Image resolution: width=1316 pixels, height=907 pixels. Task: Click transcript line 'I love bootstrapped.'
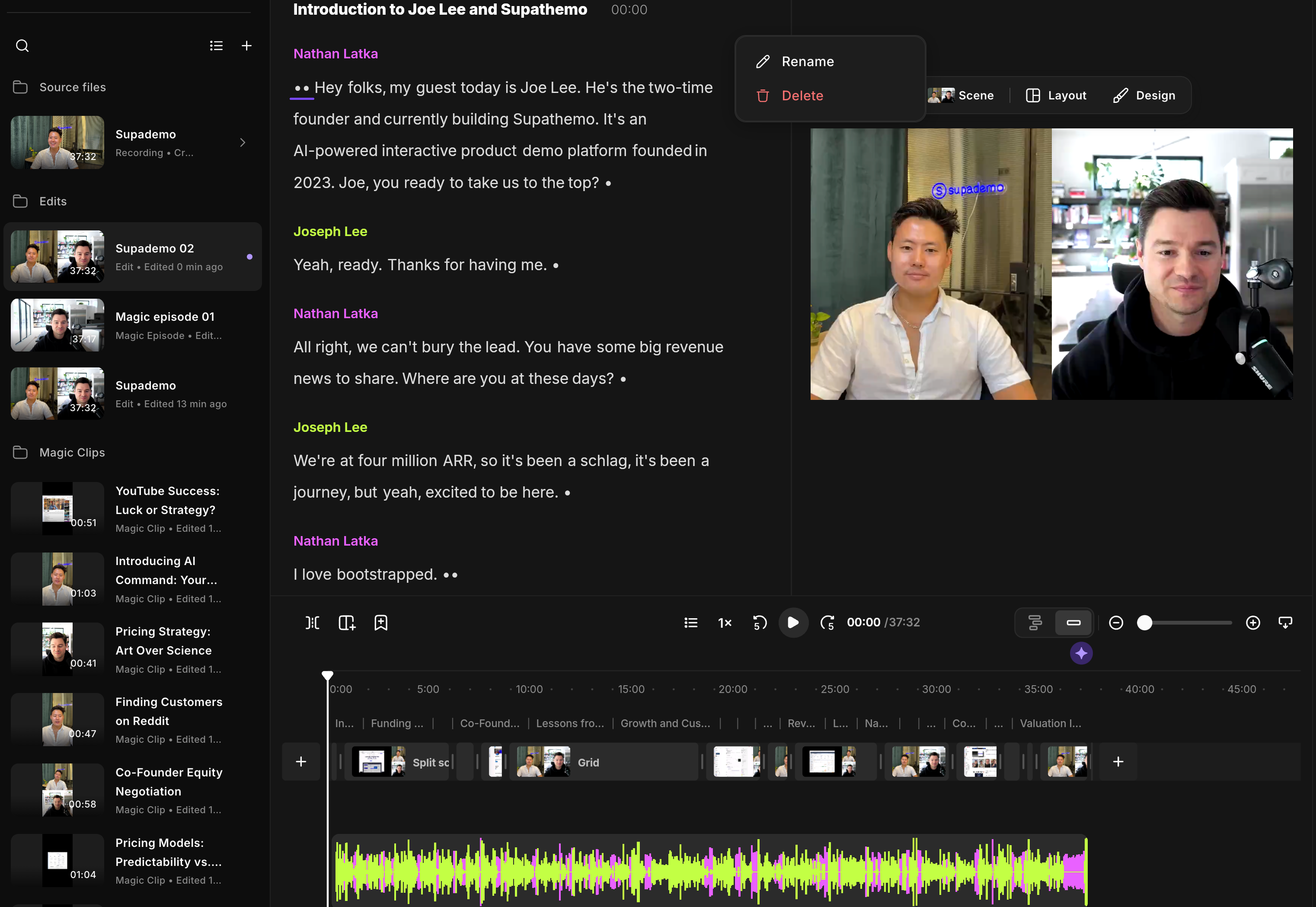tap(365, 575)
